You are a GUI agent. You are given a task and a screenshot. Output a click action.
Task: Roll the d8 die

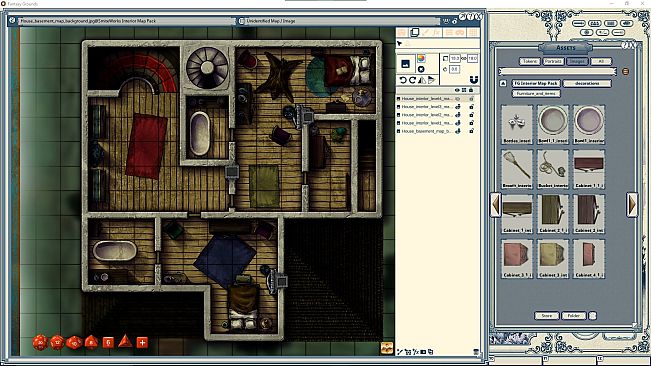pos(91,342)
